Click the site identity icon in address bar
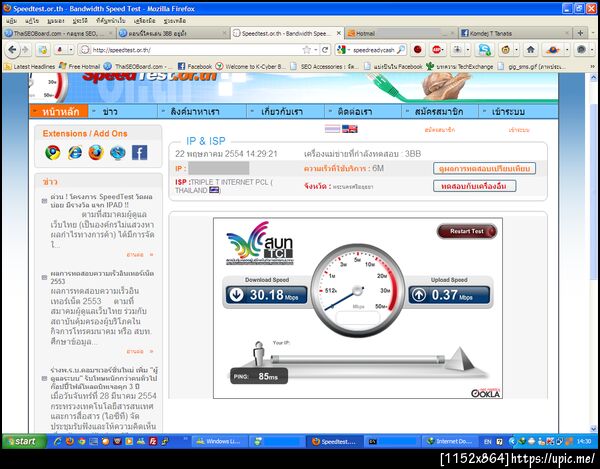This screenshot has width=600, height=469. [85, 50]
